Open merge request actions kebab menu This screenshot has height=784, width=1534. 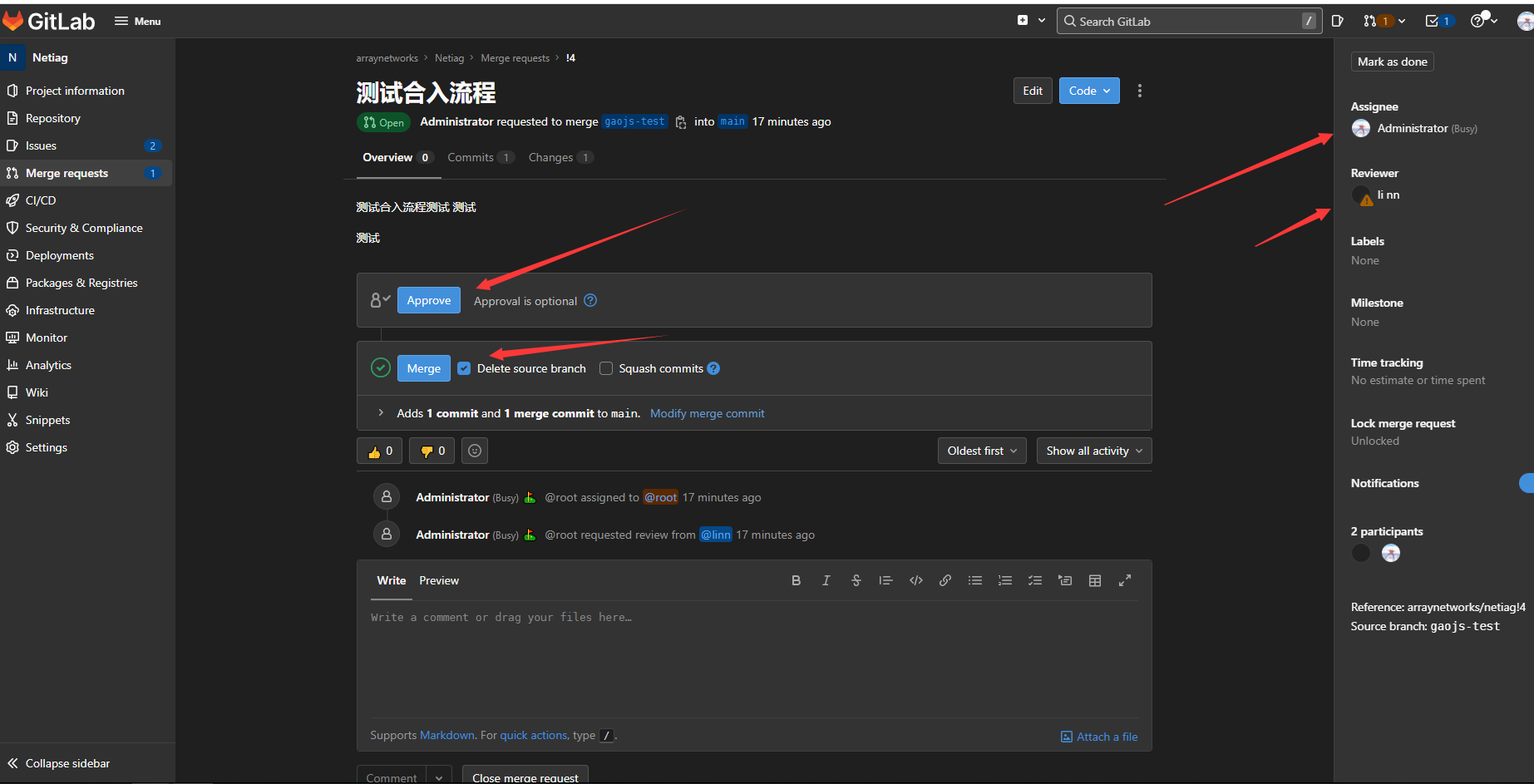(1140, 91)
